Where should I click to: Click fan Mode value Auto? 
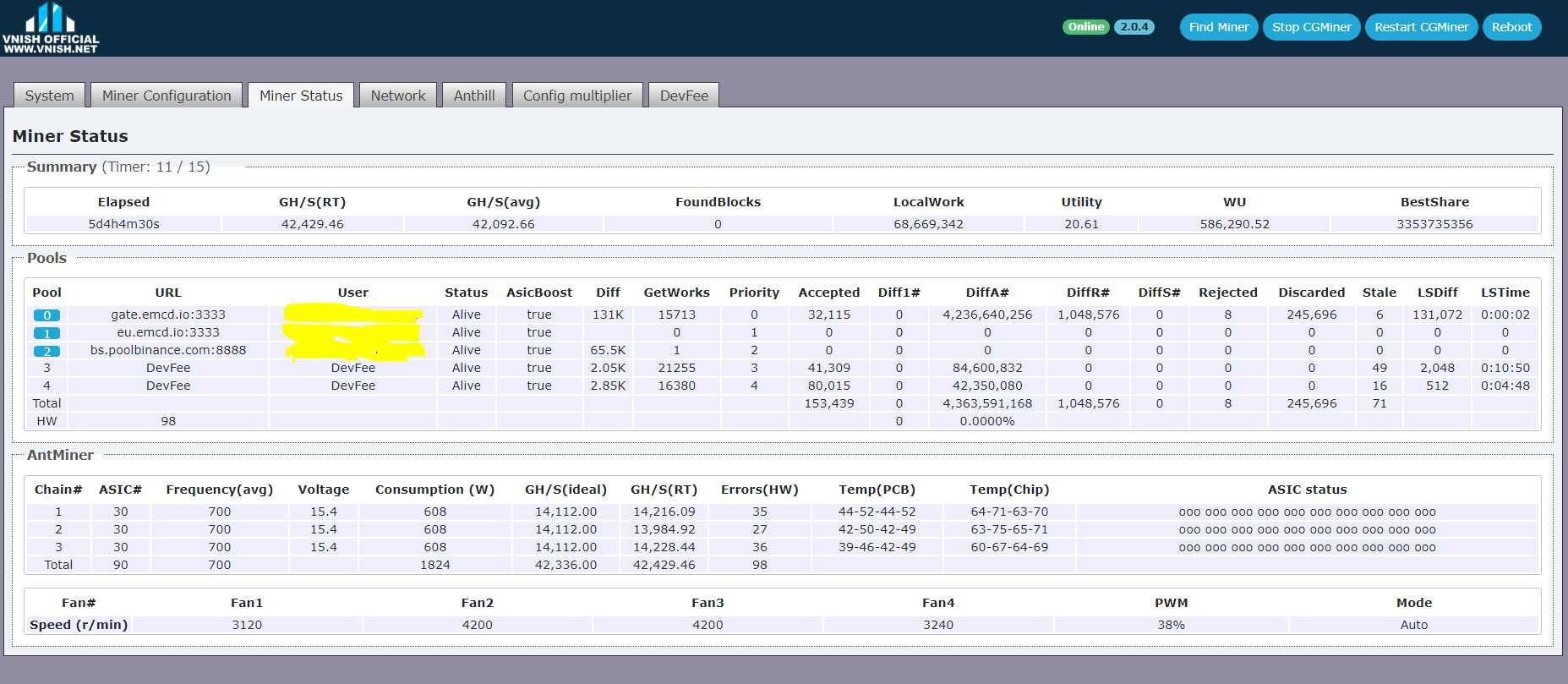pyautogui.click(x=1414, y=625)
